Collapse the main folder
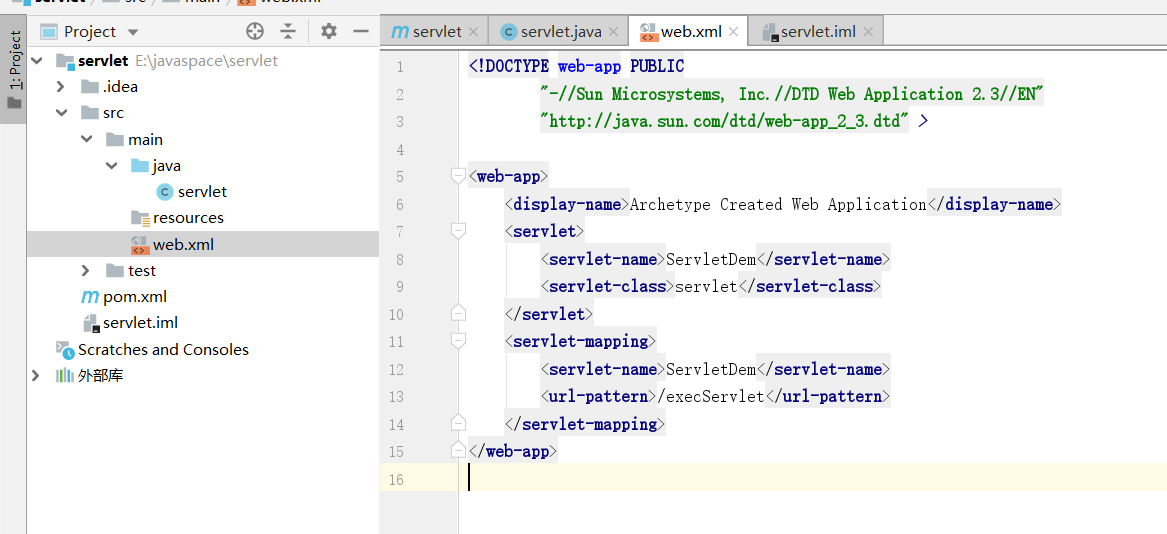 tap(86, 139)
